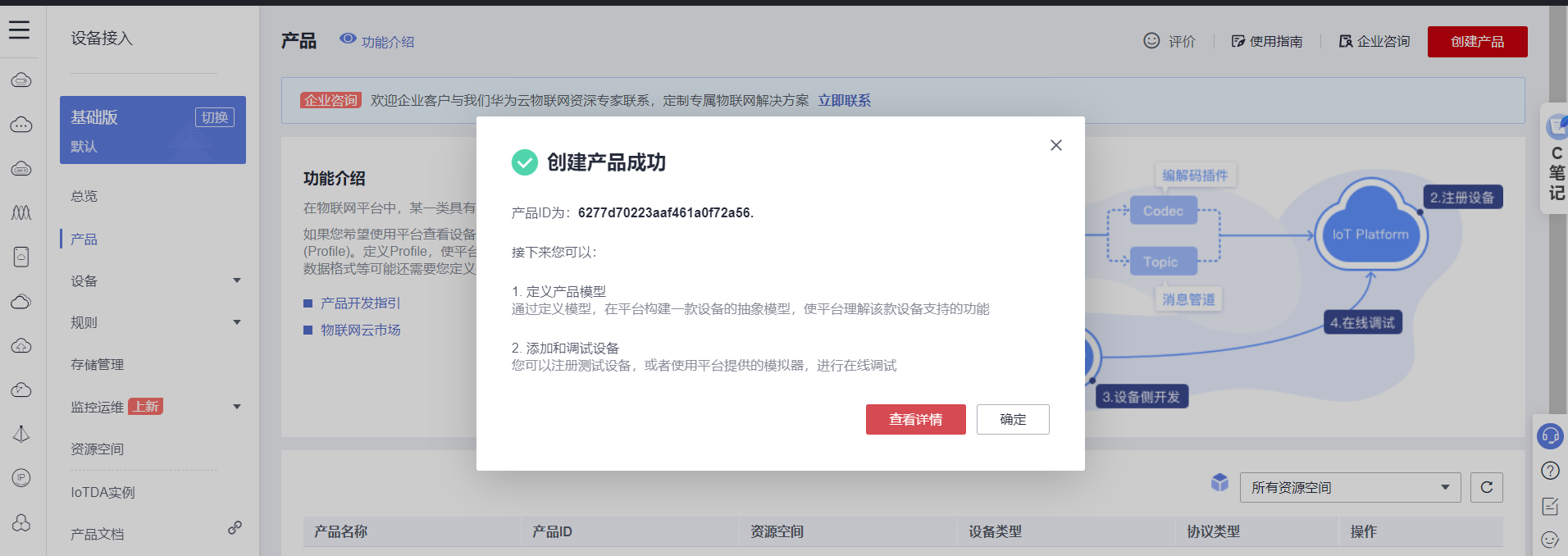The width and height of the screenshot is (1568, 556).
Task: Open 企业咨询 in top bar
Action: pyautogui.click(x=1374, y=41)
